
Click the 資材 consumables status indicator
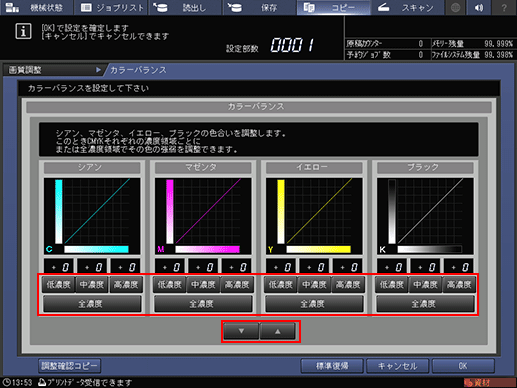489,383
